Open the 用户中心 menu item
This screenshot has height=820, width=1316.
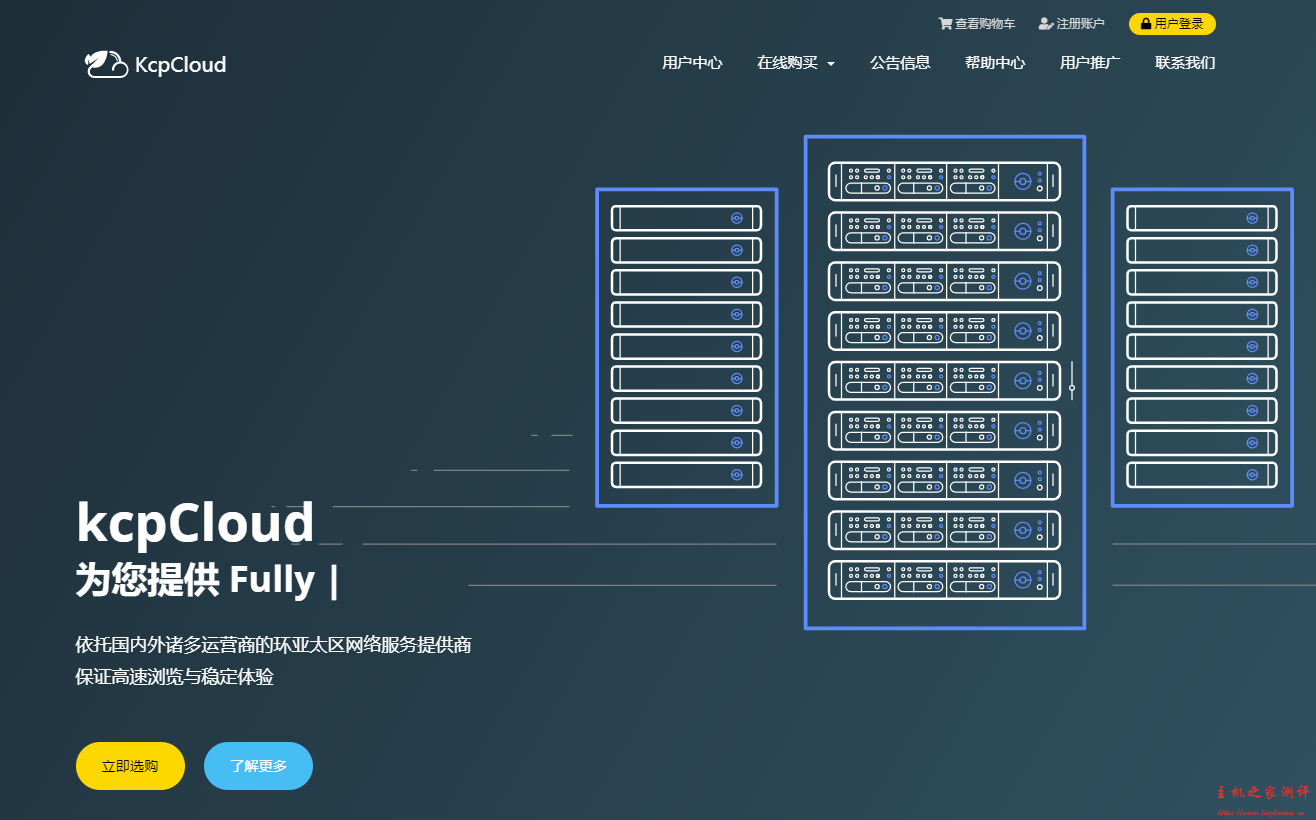click(x=692, y=63)
